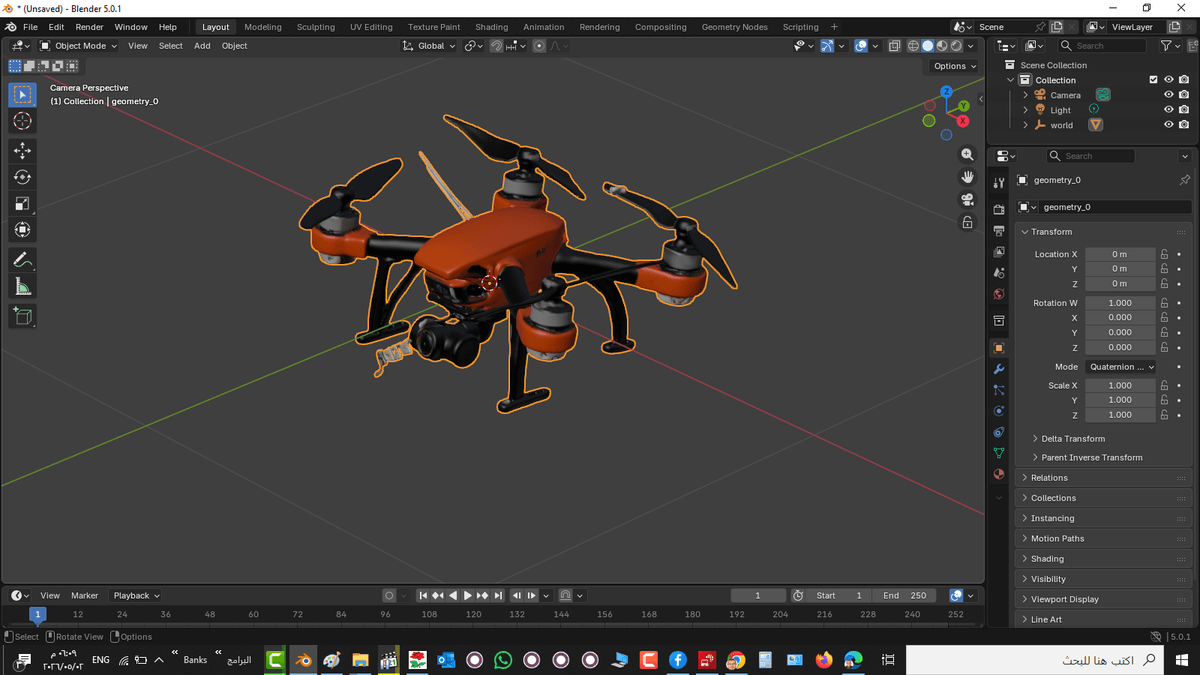Click the pan hand icon in viewport

pos(967,177)
